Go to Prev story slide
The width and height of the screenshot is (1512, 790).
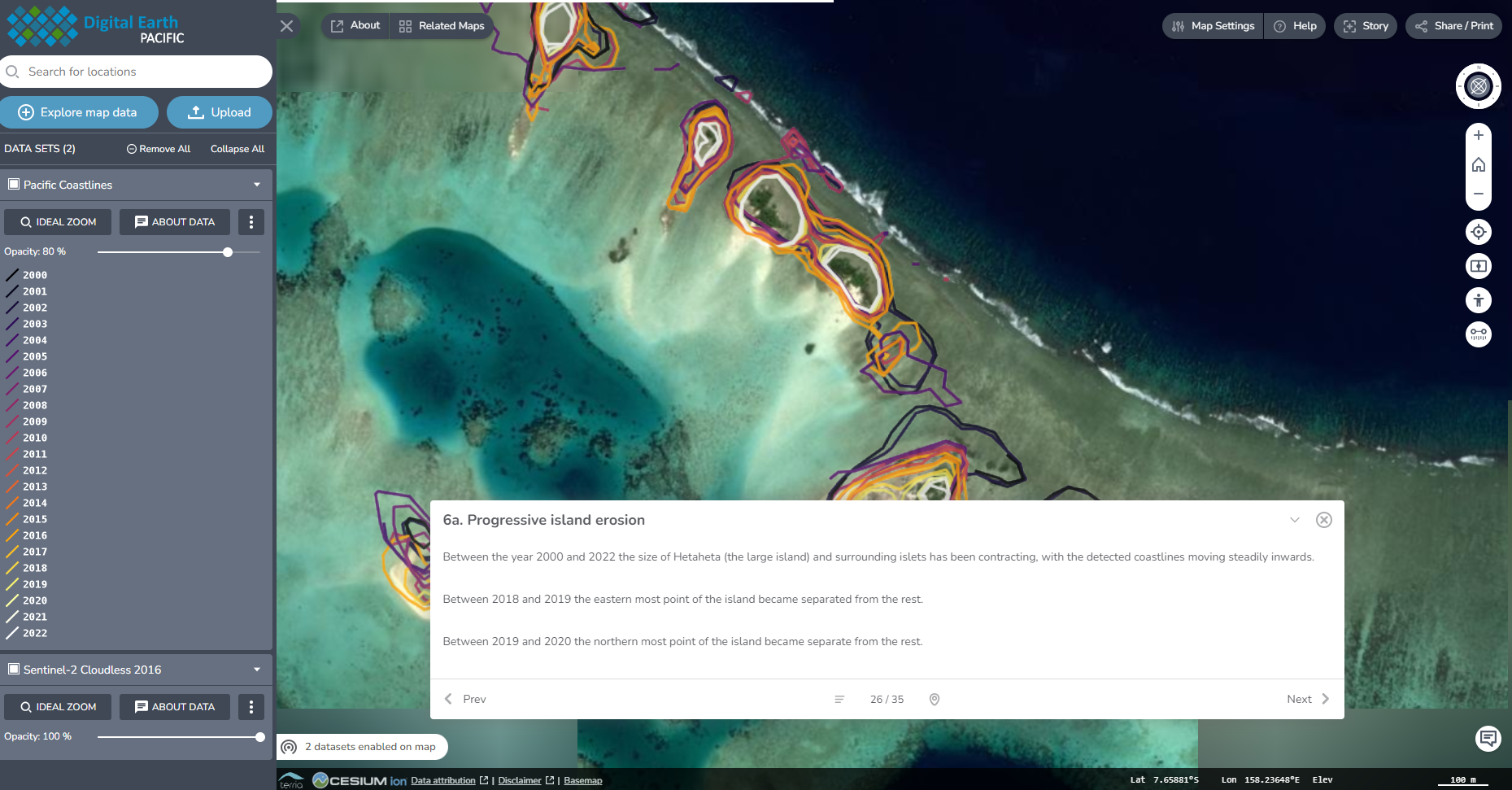tap(465, 700)
